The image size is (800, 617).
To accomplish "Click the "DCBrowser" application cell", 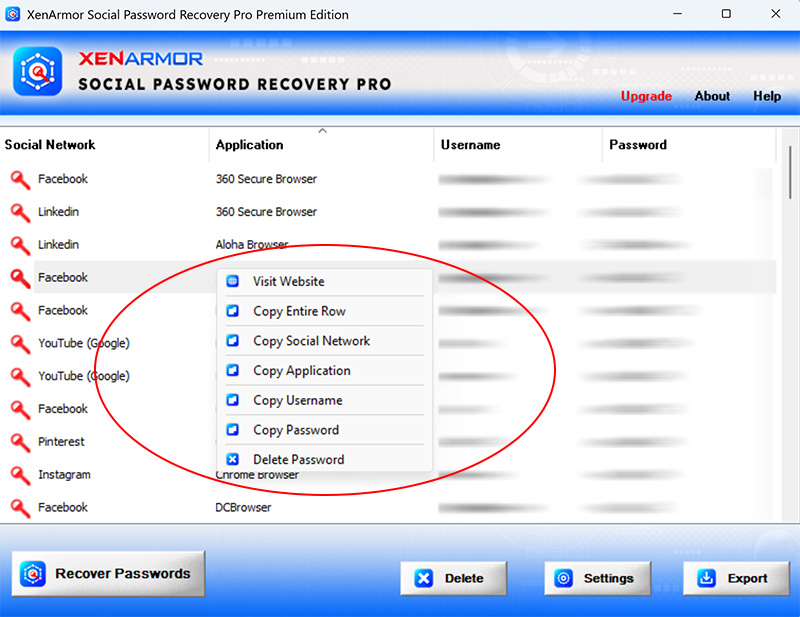I will click(x=243, y=507).
